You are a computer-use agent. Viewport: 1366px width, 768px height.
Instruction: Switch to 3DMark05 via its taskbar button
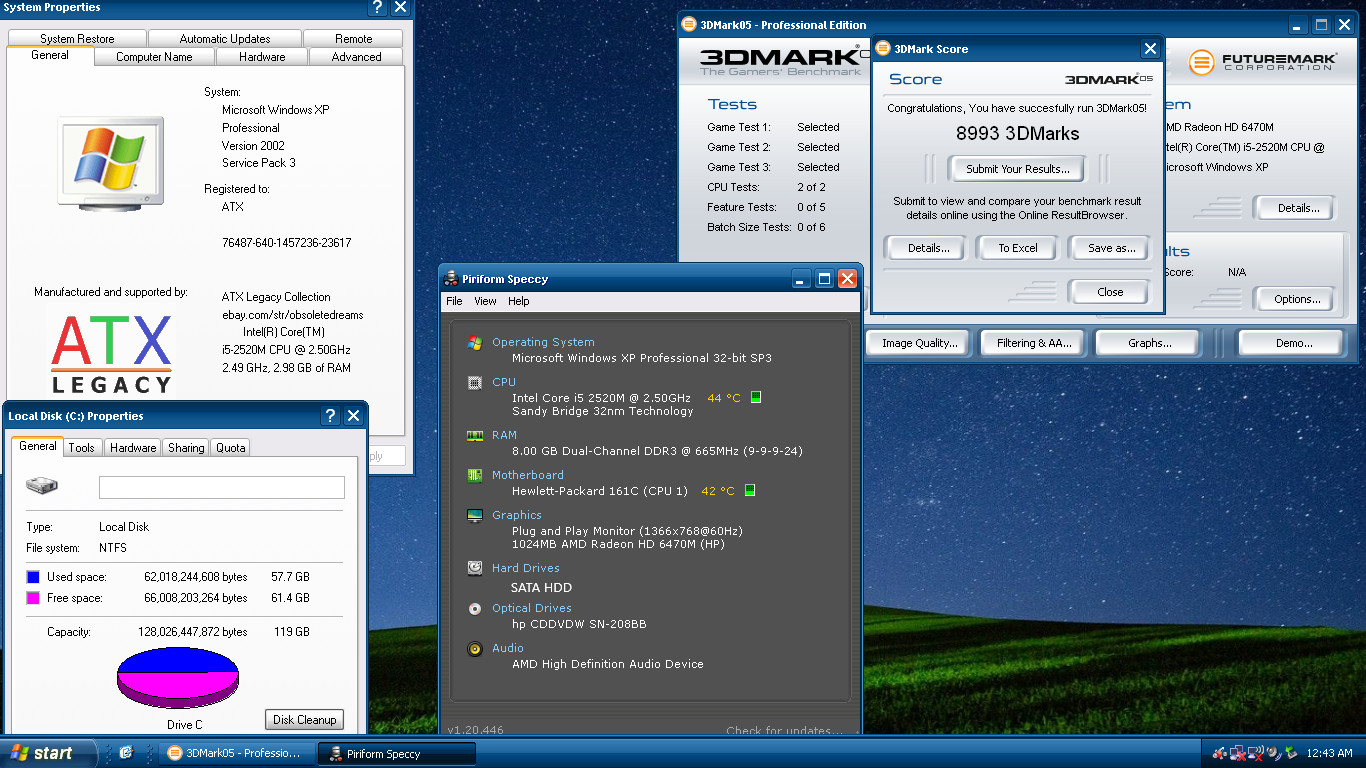coord(237,753)
